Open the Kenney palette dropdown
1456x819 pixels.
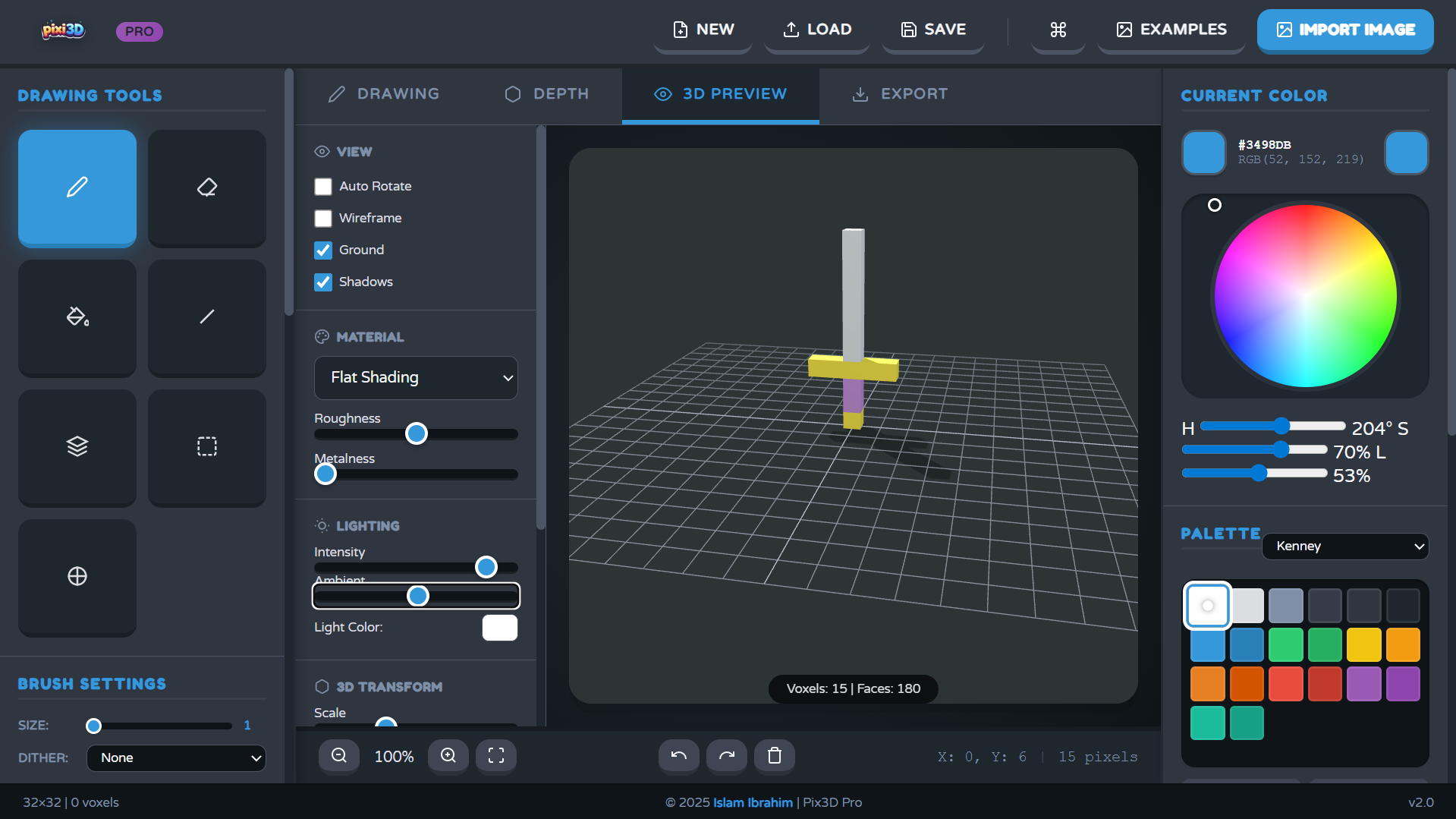pyautogui.click(x=1345, y=547)
